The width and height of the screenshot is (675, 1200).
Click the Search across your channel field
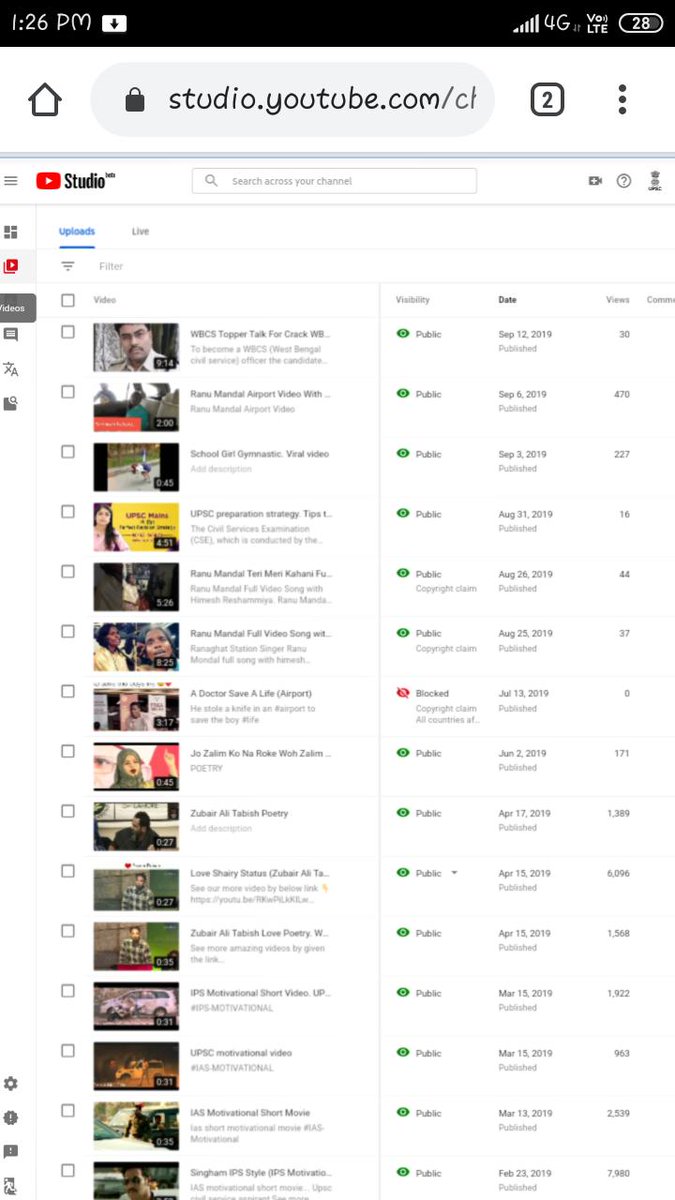(x=334, y=181)
